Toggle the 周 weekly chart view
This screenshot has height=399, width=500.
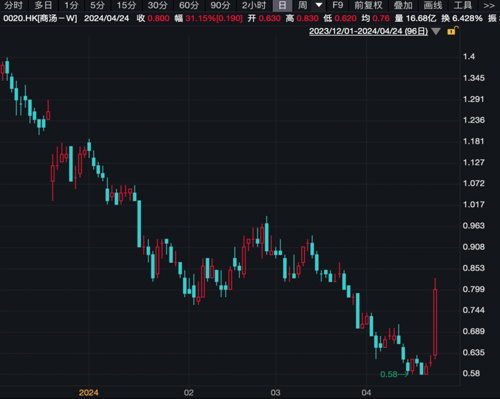[302, 5]
